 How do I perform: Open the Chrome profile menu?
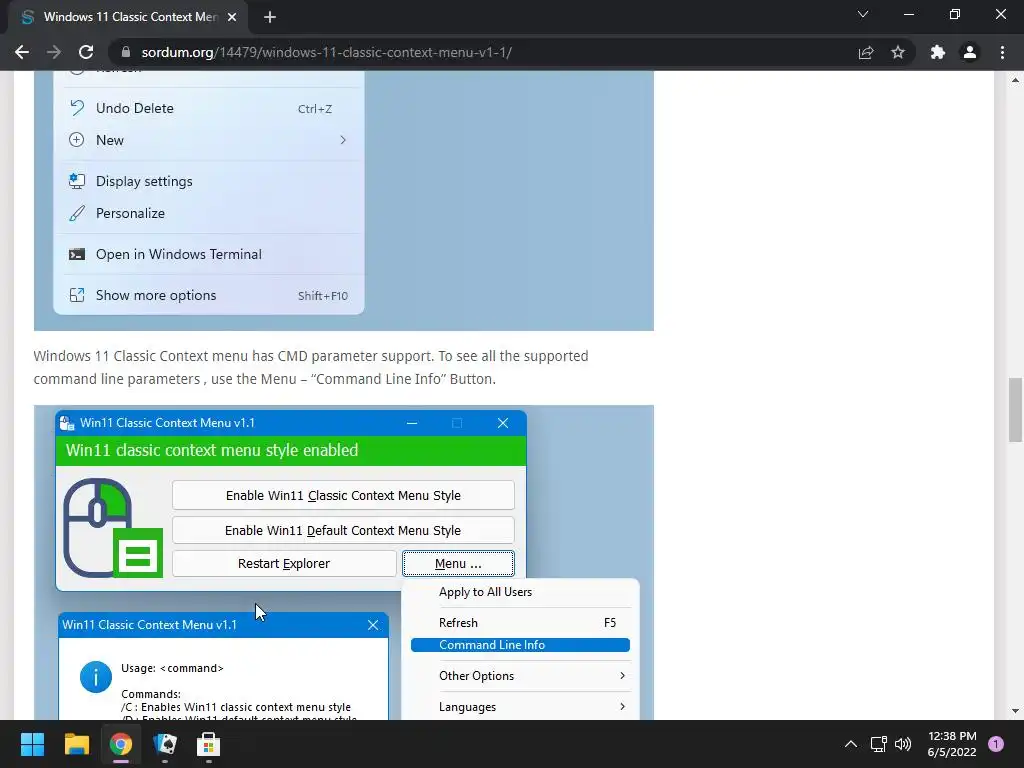coord(970,52)
